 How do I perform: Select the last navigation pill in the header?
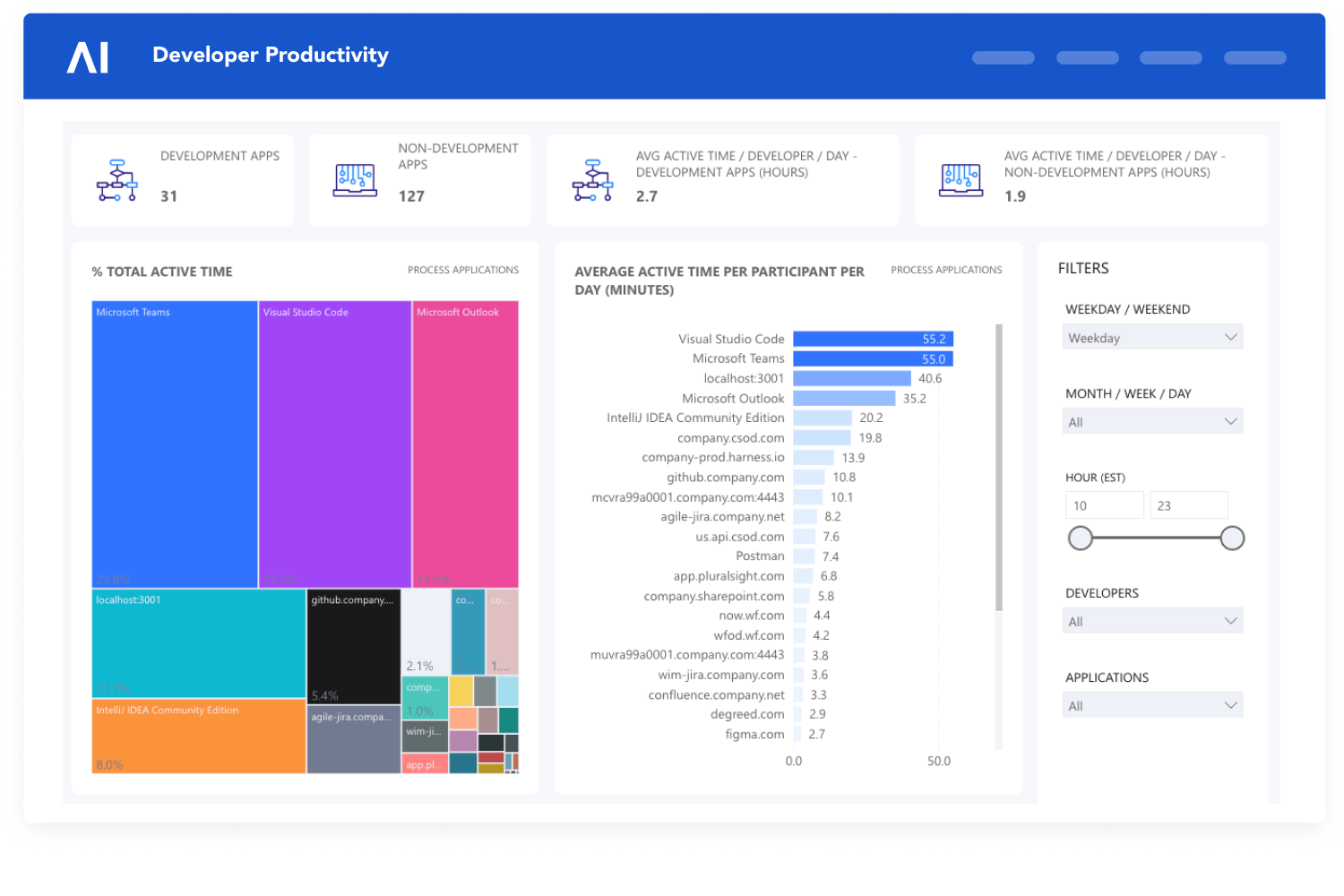tap(1254, 57)
